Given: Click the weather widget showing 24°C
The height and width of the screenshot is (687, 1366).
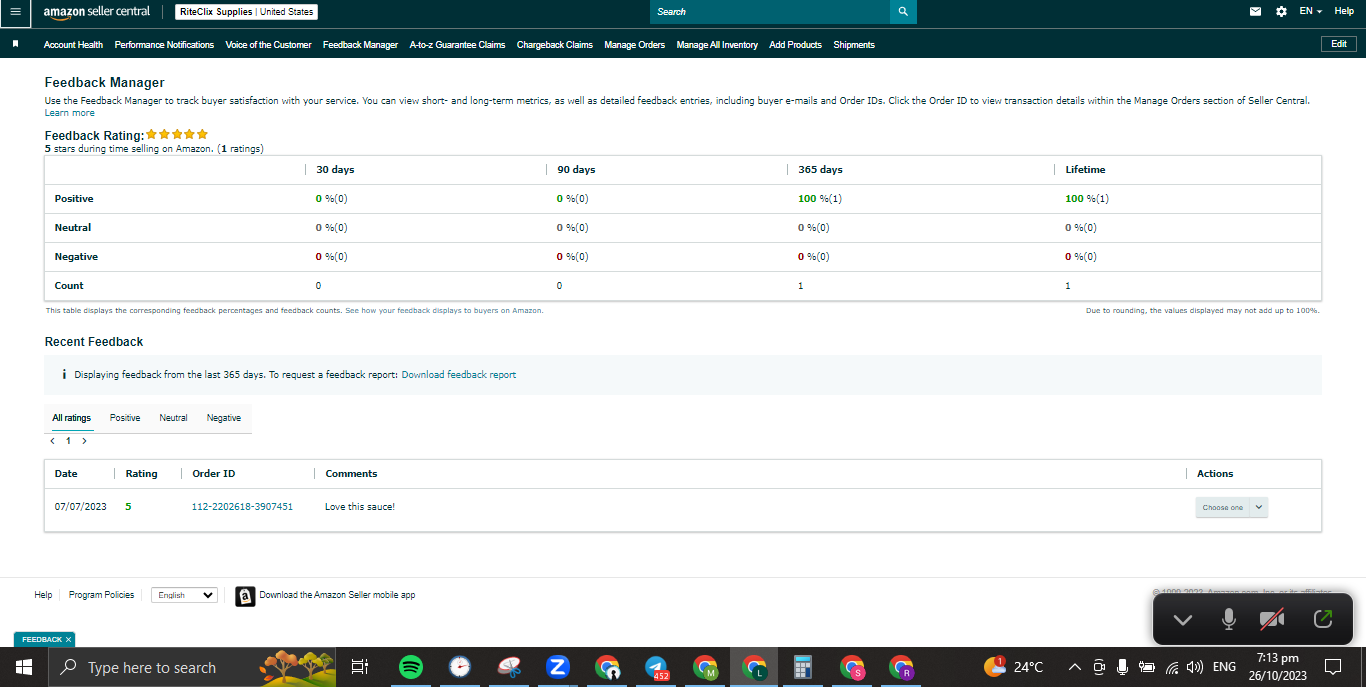Looking at the screenshot, I should [x=1014, y=667].
